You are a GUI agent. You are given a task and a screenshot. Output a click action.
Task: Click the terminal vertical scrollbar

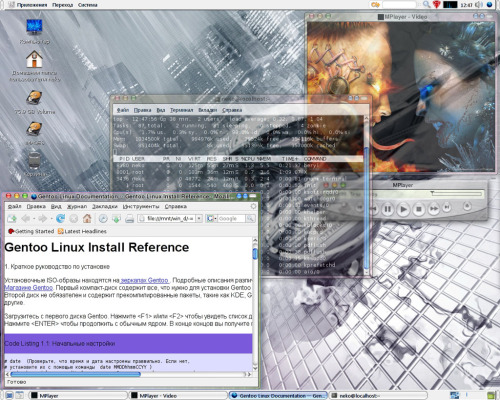pos(366,195)
